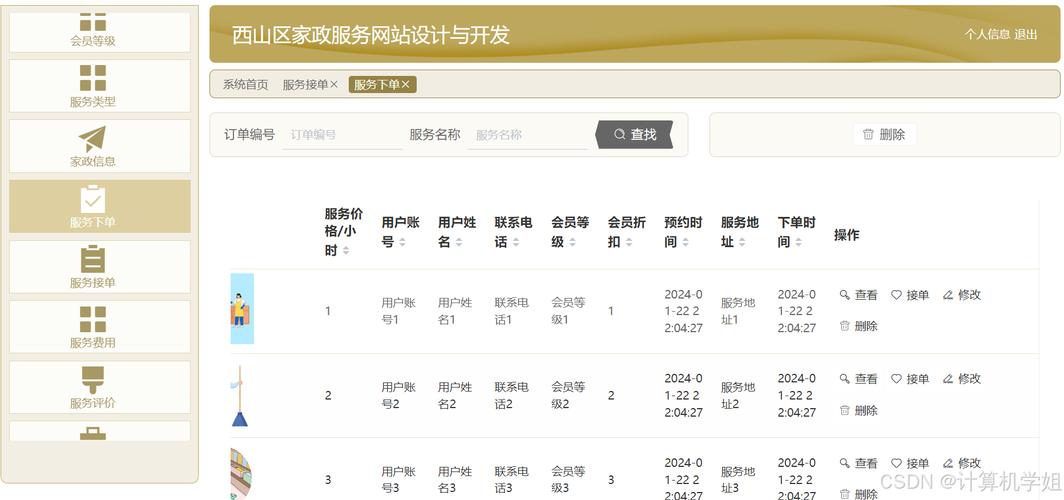The height and width of the screenshot is (500, 1064).
Task: Sort by 会员等级 column arrows
Action: 571,242
